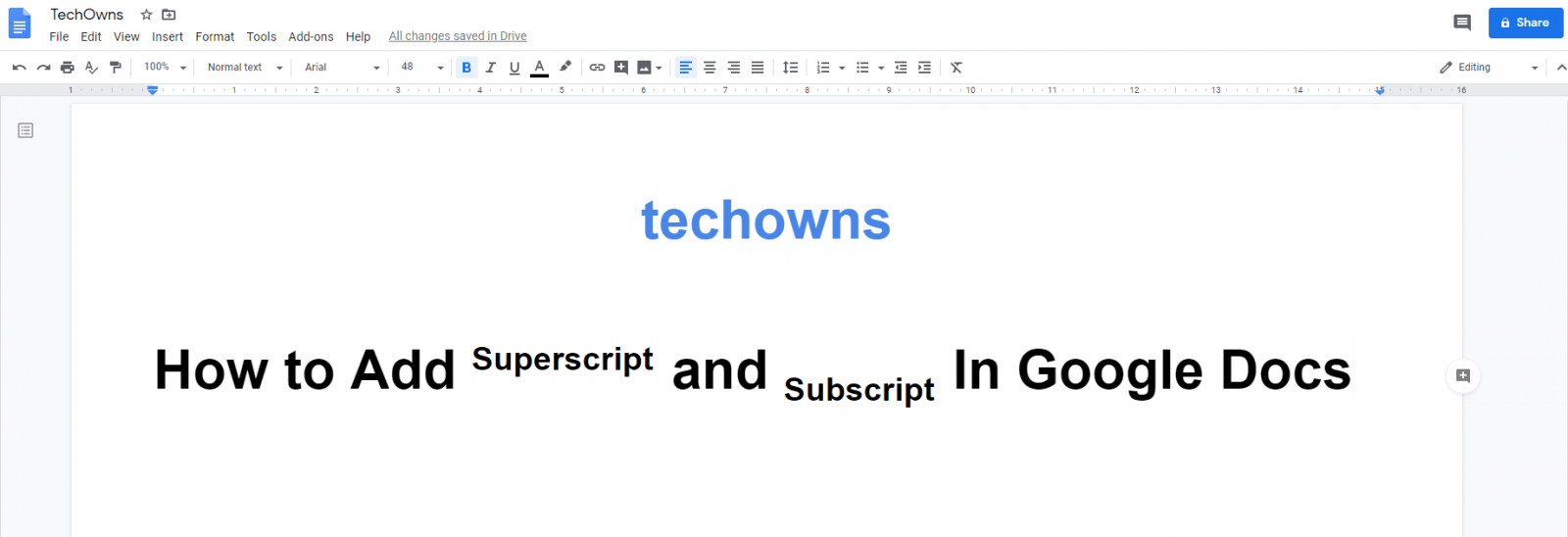Screen dimensions: 1568x537
Task: Click the Insert image icon
Action: point(644,68)
